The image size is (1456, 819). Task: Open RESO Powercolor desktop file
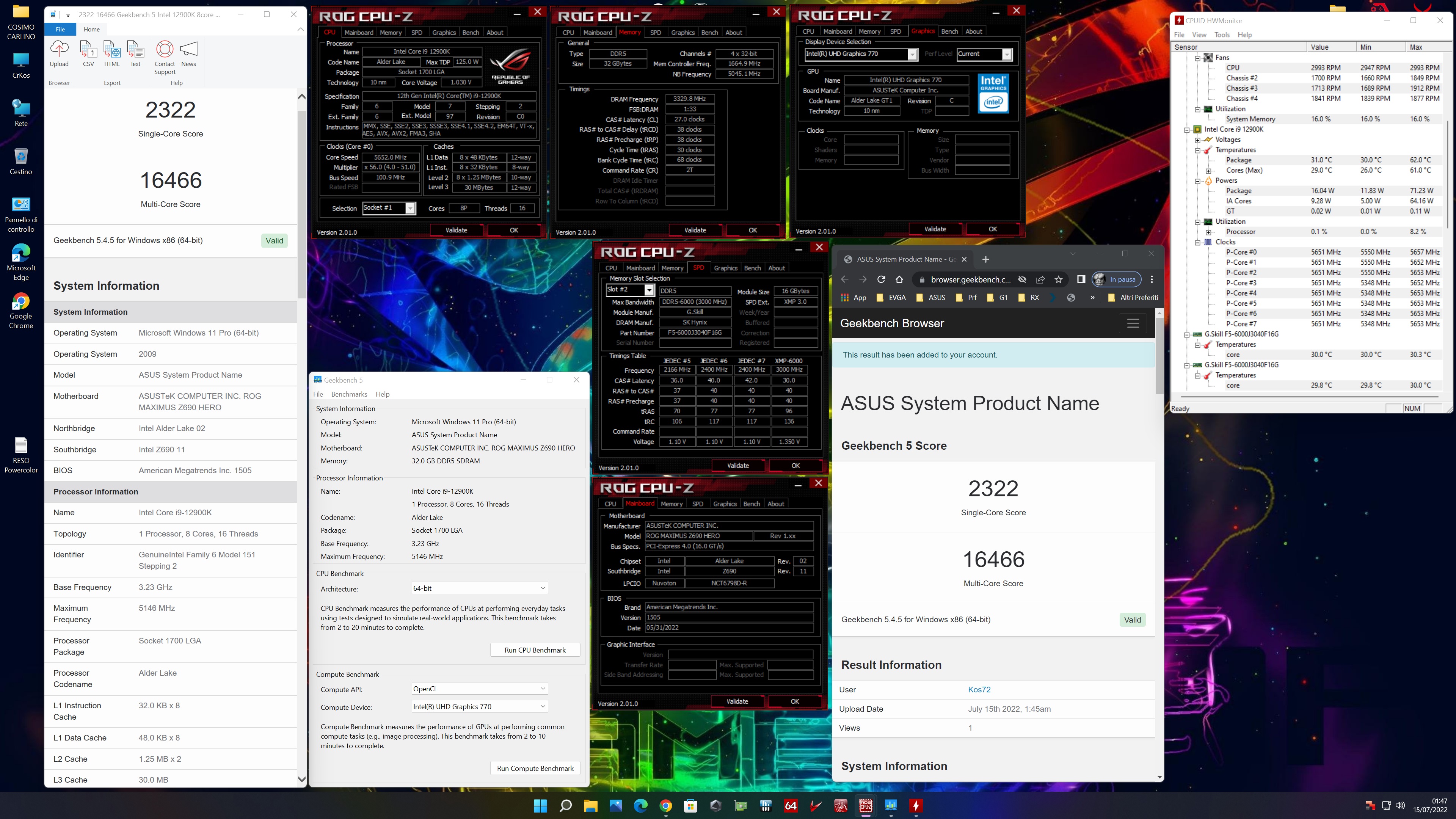tap(21, 455)
